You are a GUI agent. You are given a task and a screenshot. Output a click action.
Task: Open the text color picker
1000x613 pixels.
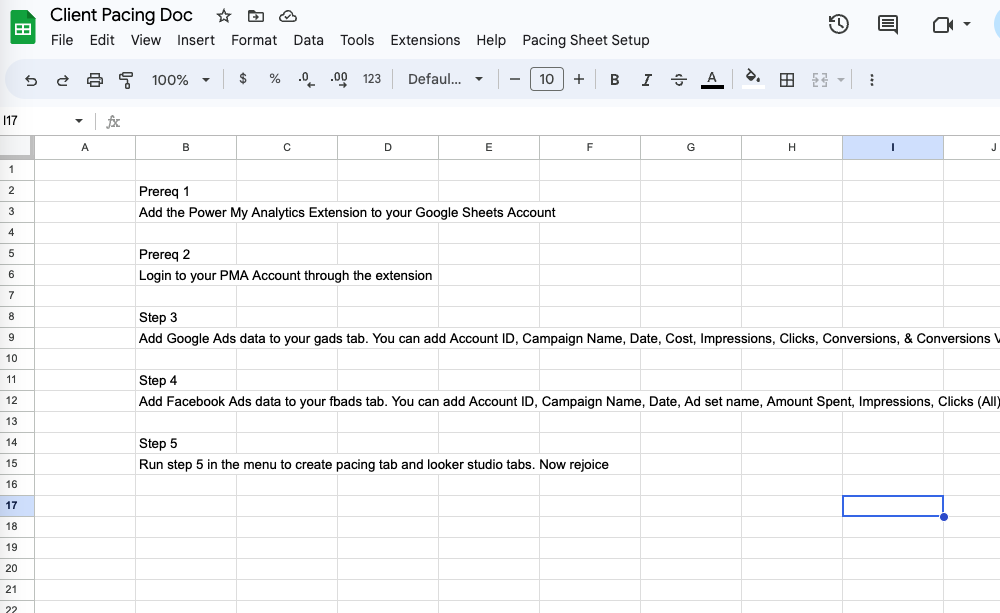(x=712, y=80)
